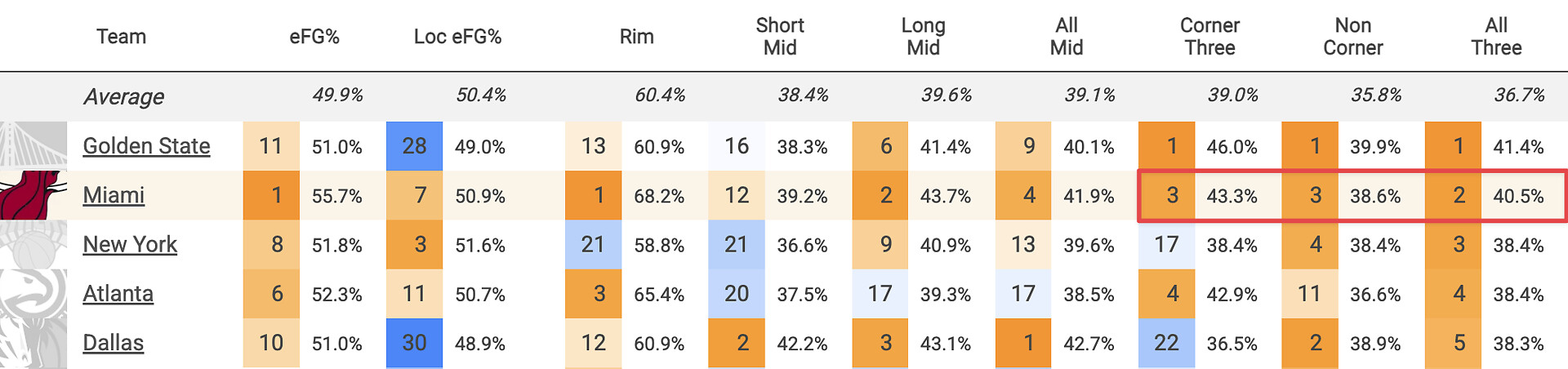
Task: Open the Golden State team link
Action: point(146,146)
